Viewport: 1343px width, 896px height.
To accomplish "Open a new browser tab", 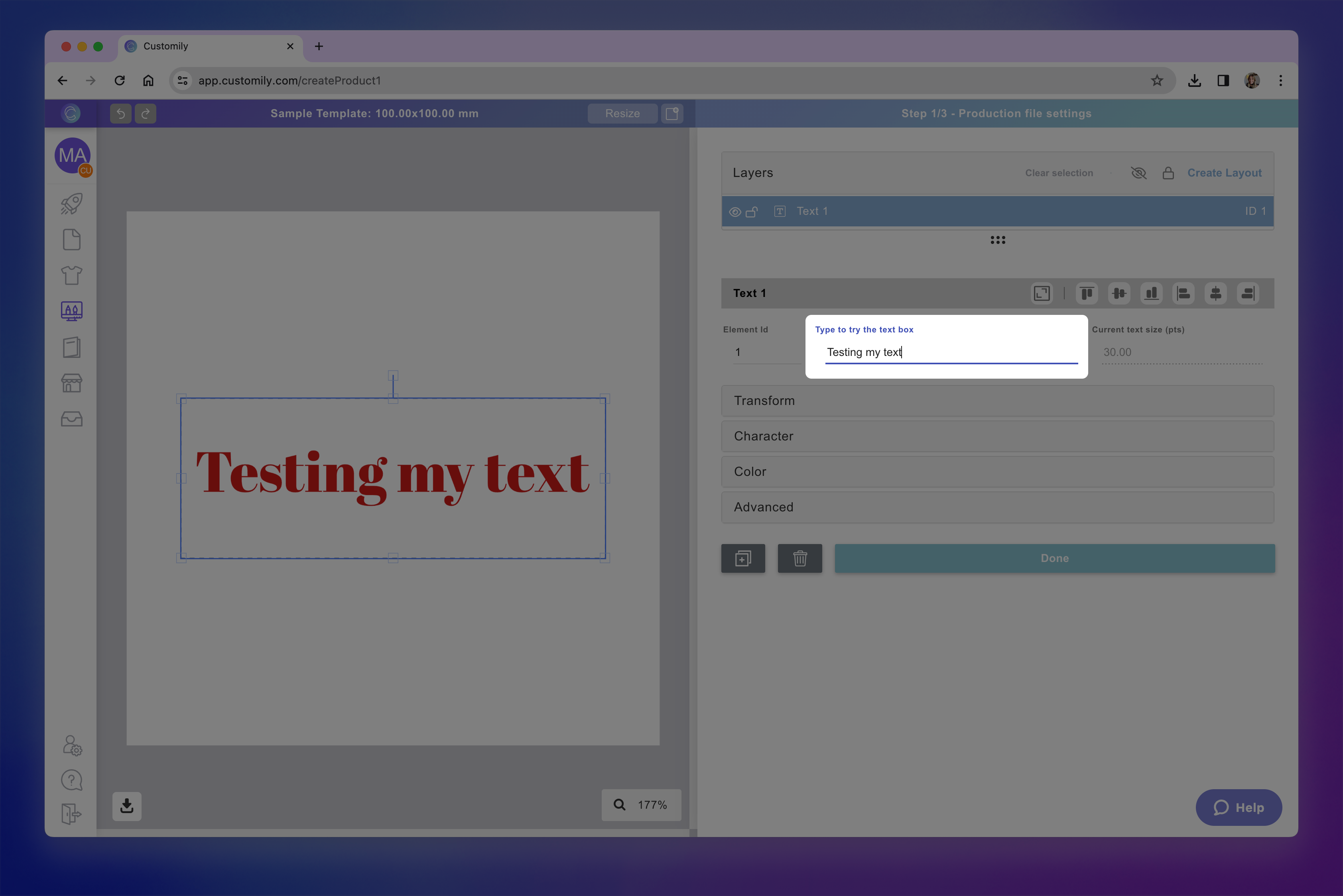I will [319, 46].
